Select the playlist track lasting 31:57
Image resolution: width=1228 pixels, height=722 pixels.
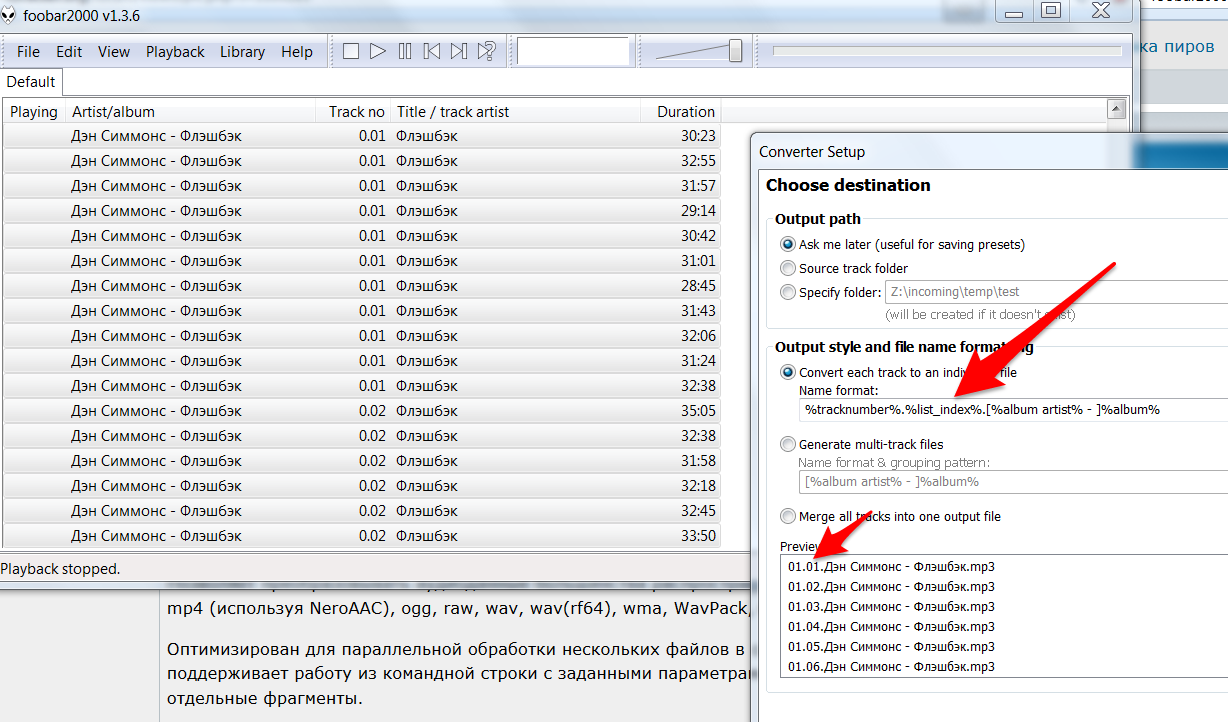pyautogui.click(x=362, y=186)
